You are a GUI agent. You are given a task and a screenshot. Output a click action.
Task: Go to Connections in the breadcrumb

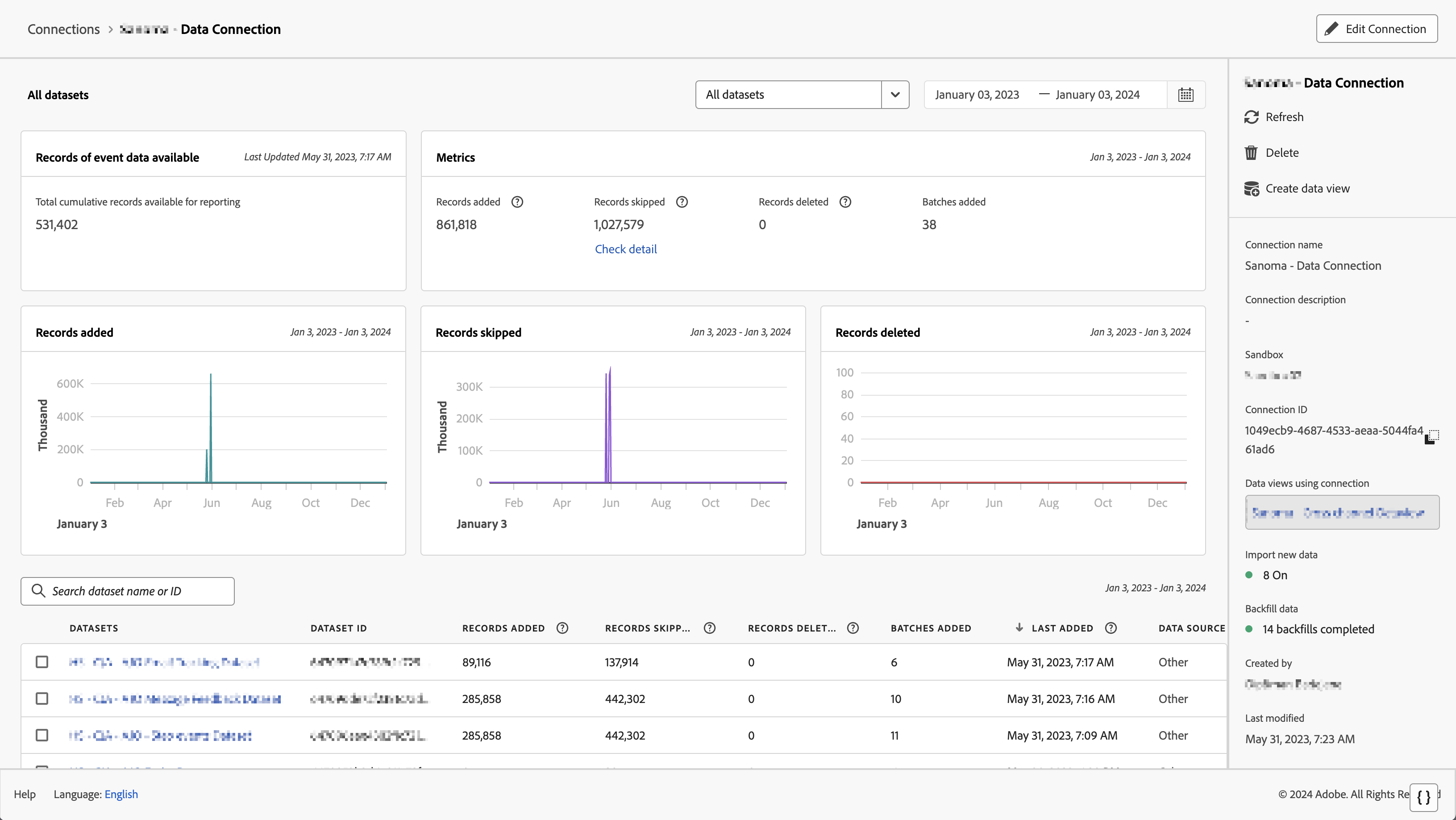pos(63,29)
